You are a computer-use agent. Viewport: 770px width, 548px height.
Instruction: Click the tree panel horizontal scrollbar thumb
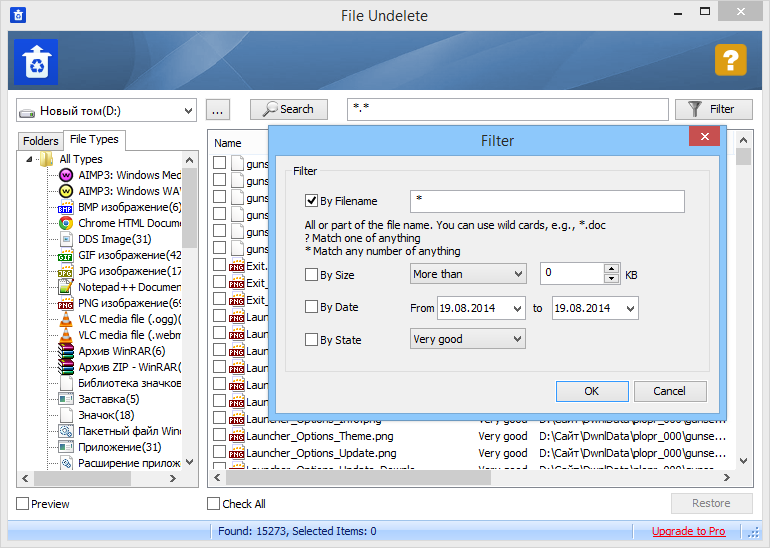coord(82,478)
